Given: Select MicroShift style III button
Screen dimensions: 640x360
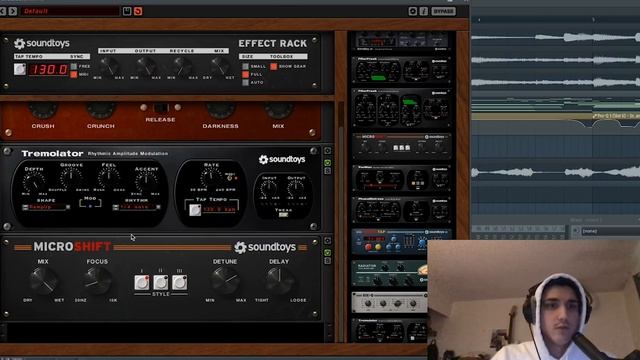Looking at the screenshot, I should 179,282.
